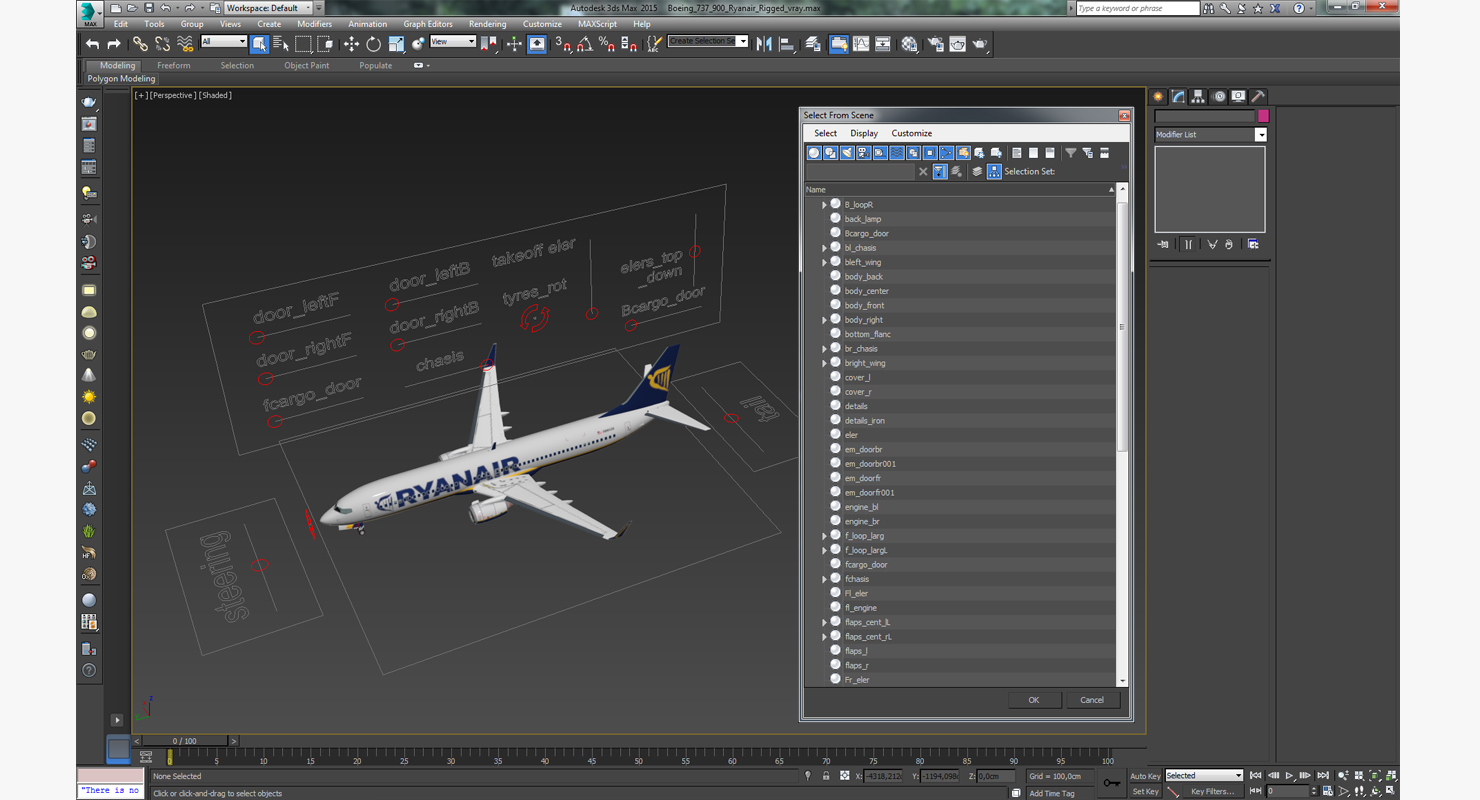This screenshot has height=800, width=1480.
Task: Click Select None icon in dialog toolbar
Action: tap(1033, 153)
